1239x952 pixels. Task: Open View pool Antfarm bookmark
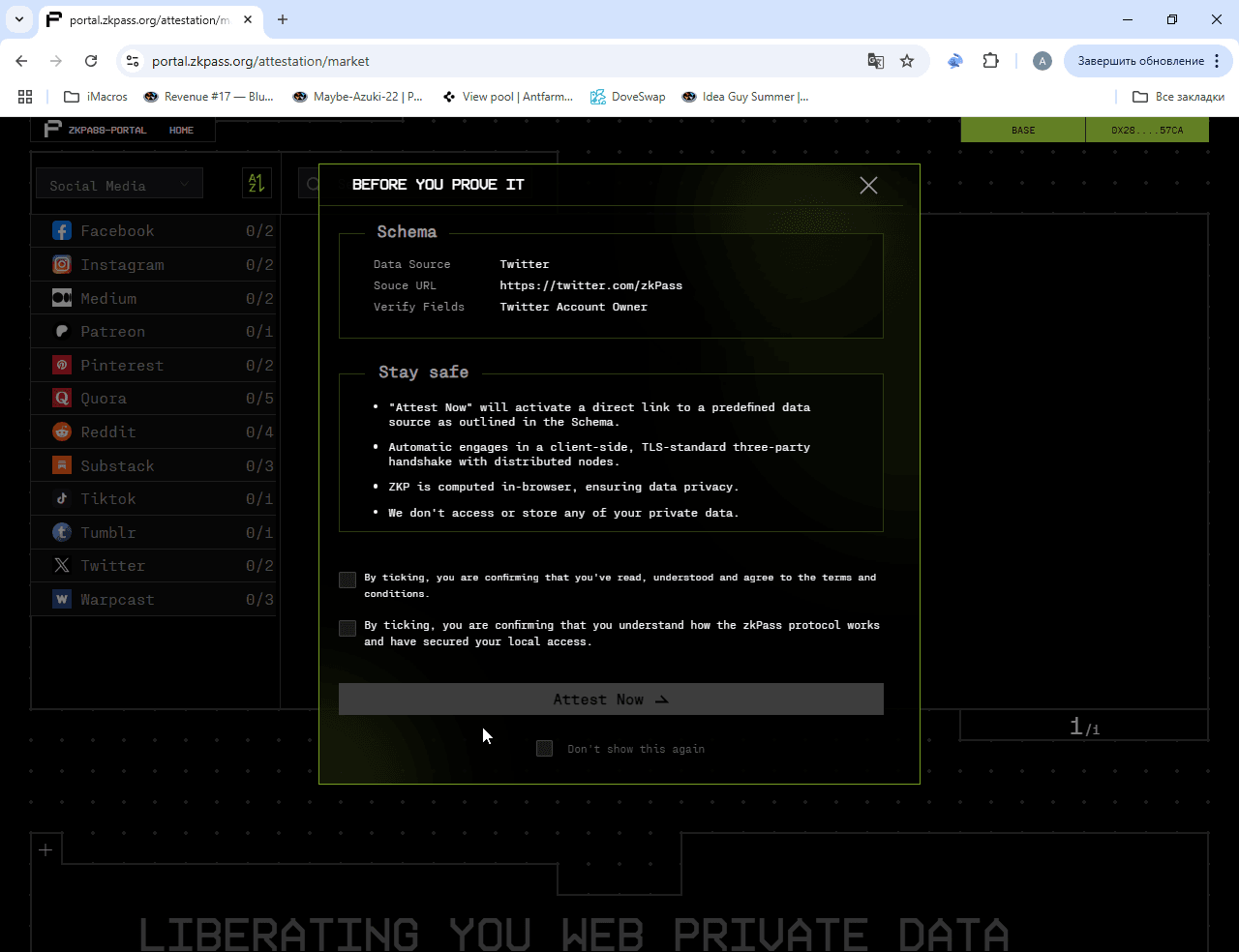pos(508,97)
